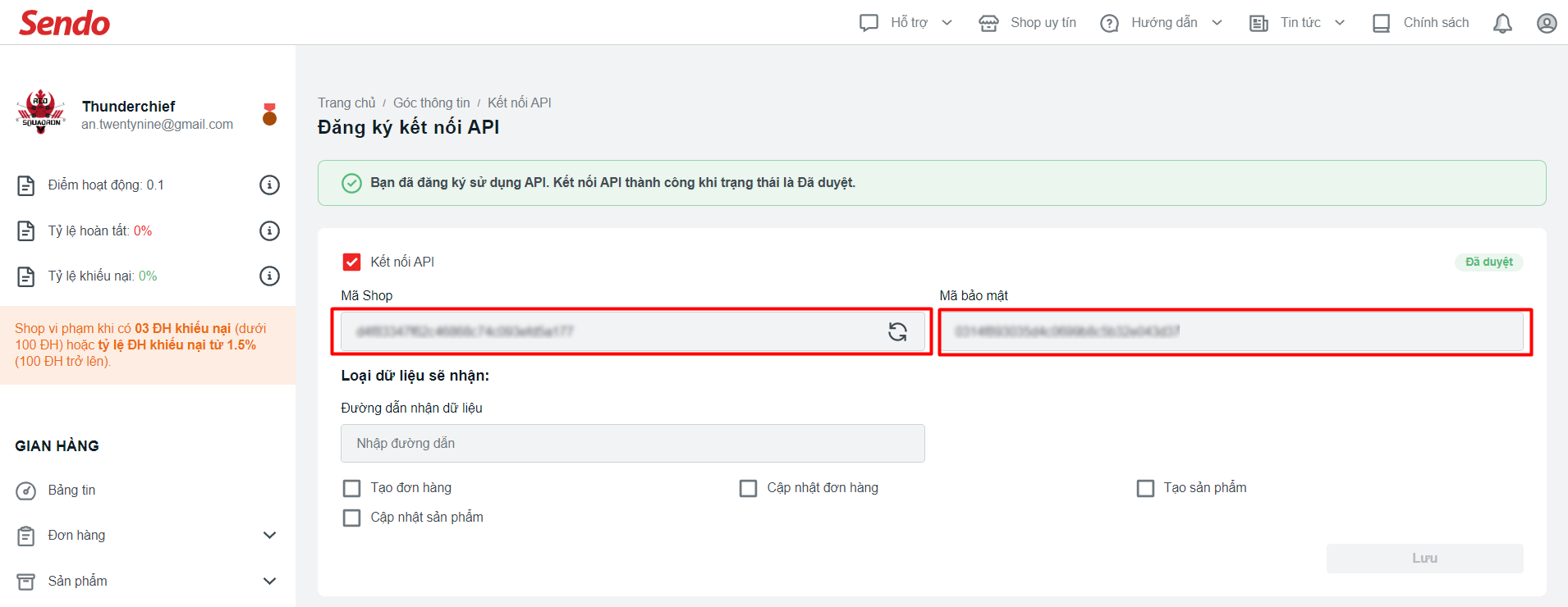
Task: Expand the Hỗ trợ dropdown arrow
Action: click(x=947, y=23)
